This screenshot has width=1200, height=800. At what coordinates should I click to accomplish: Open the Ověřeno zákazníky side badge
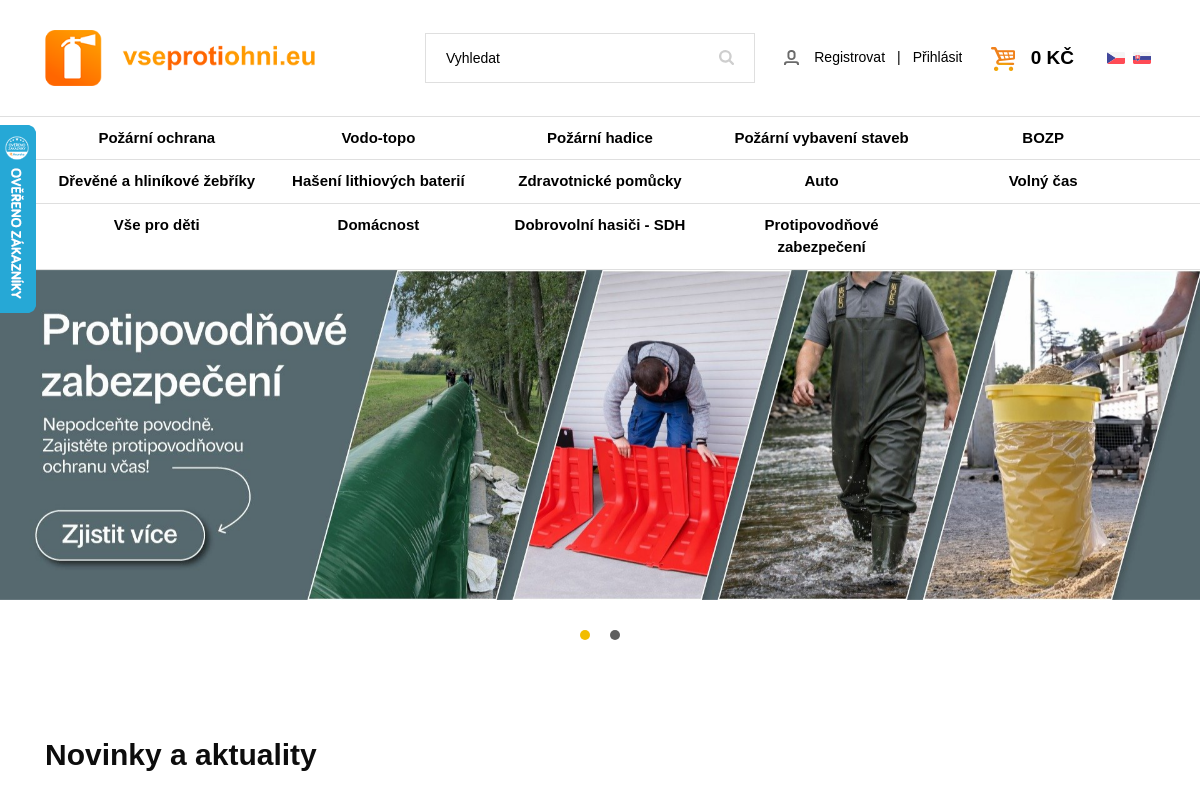click(x=17, y=219)
